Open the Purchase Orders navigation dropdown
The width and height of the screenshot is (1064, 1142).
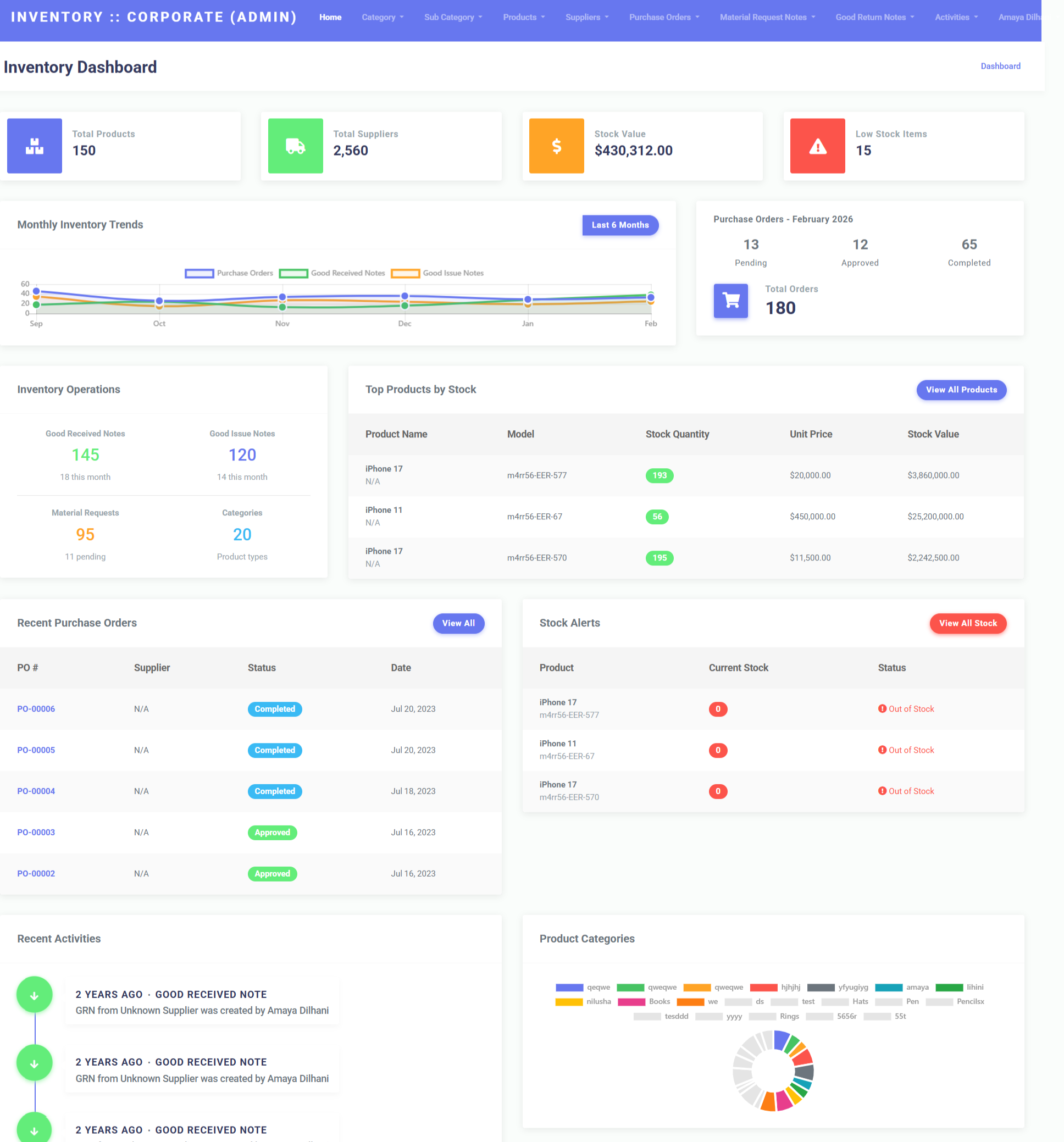pos(664,17)
